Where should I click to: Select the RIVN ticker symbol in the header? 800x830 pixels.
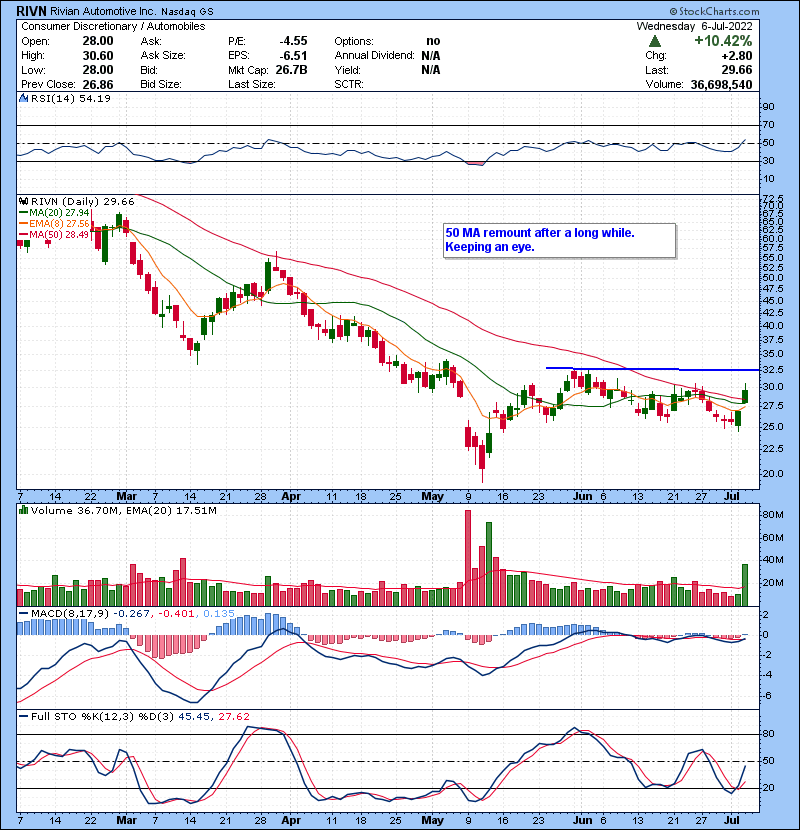32,11
